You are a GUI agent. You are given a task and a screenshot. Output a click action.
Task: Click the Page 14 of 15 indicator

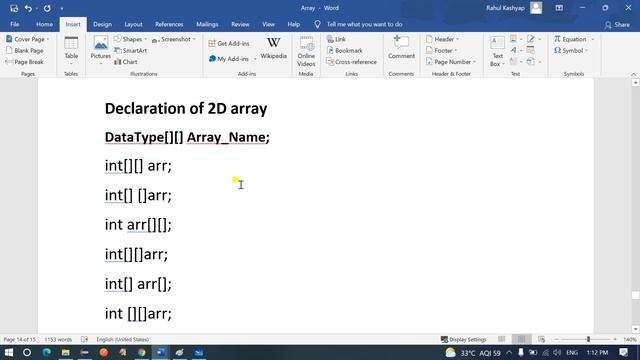[19, 340]
